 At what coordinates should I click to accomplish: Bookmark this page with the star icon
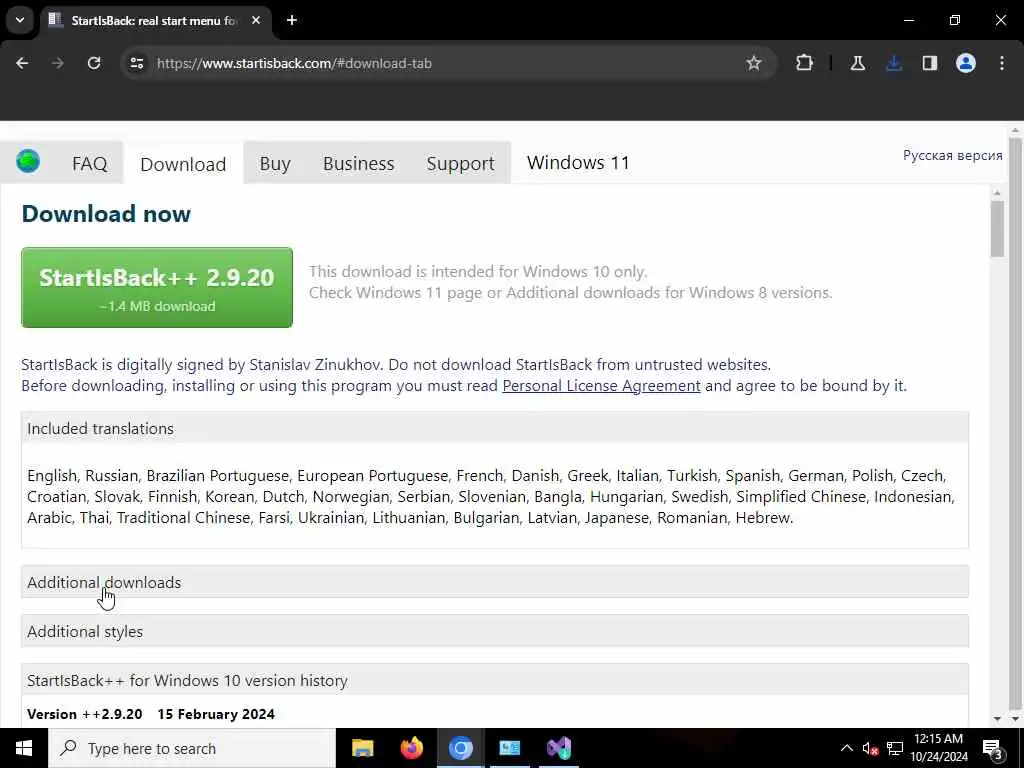[754, 63]
